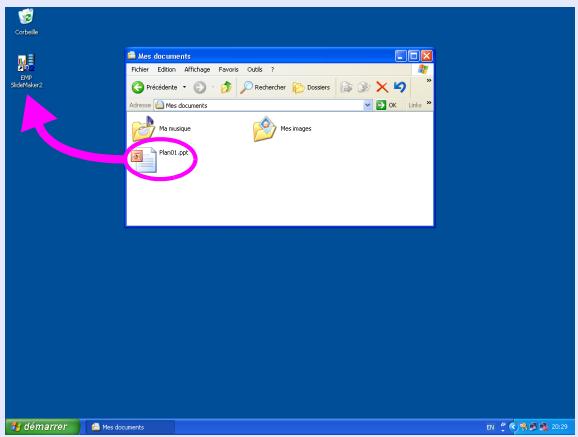This screenshot has width=578, height=437.
Task: Toggle the Dossiers folder tree pane
Action: point(311,87)
